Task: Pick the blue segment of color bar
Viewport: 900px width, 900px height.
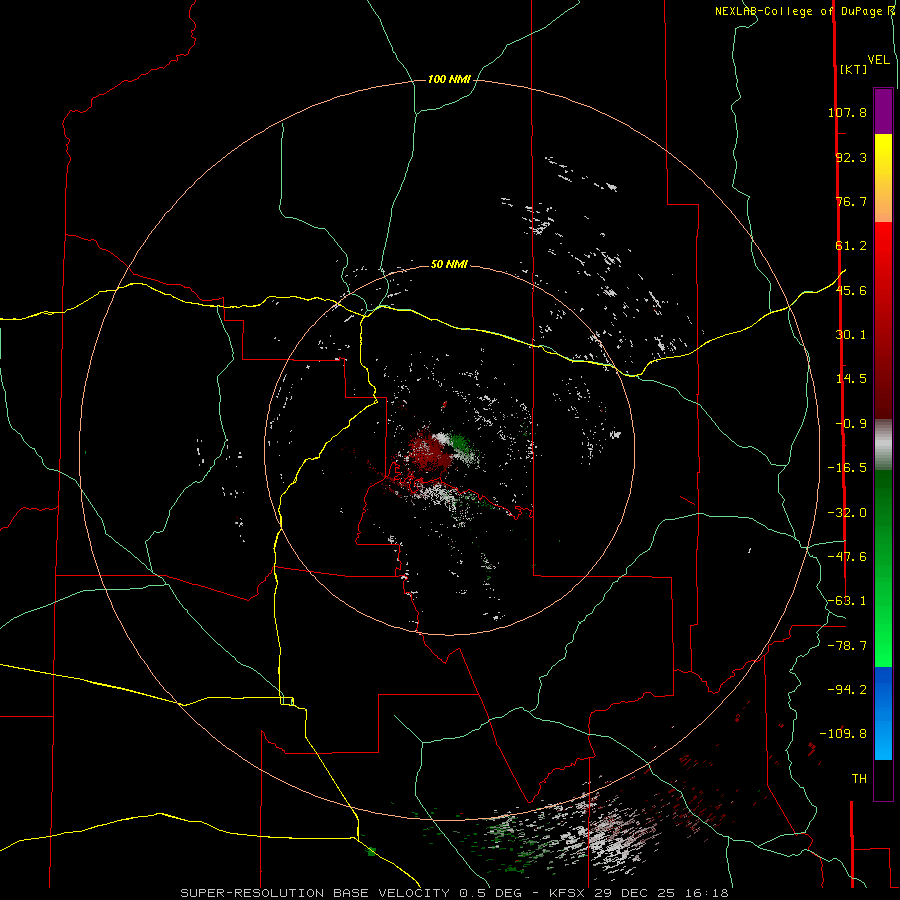Action: [883, 713]
